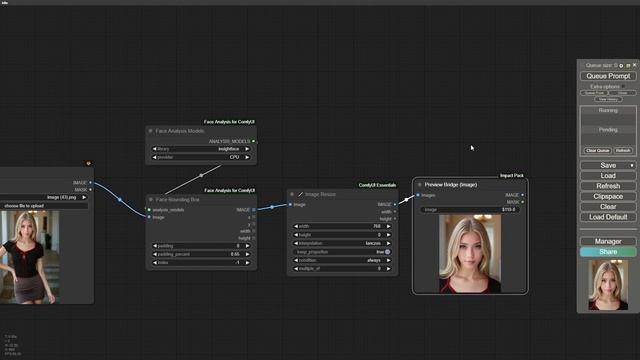The height and width of the screenshot is (360, 640).
Task: Click the Queue Front button
Action: click(594, 93)
